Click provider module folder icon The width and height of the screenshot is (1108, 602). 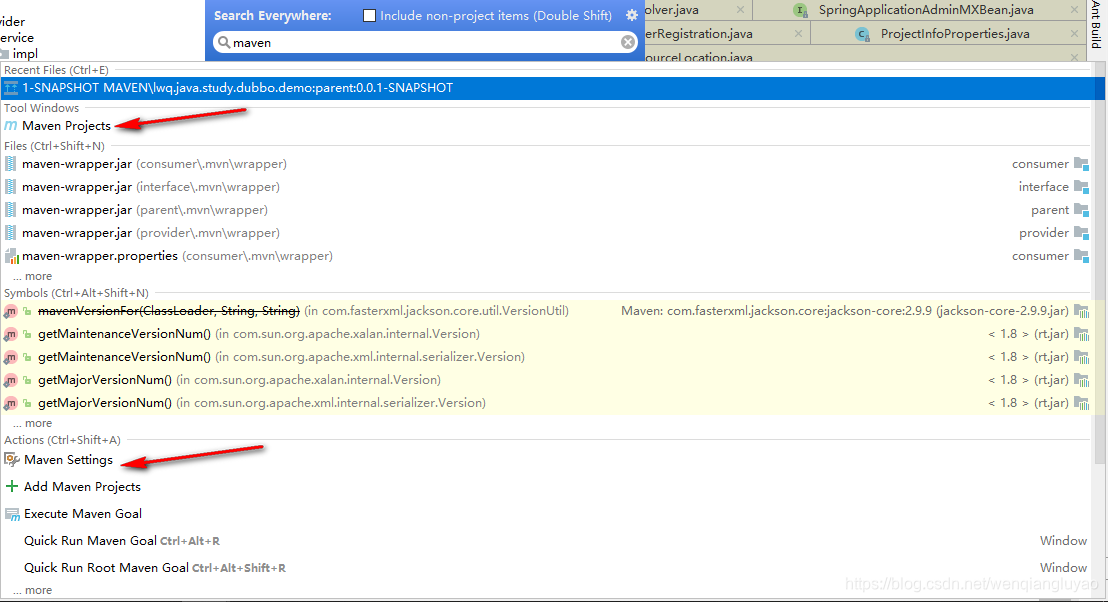1081,233
